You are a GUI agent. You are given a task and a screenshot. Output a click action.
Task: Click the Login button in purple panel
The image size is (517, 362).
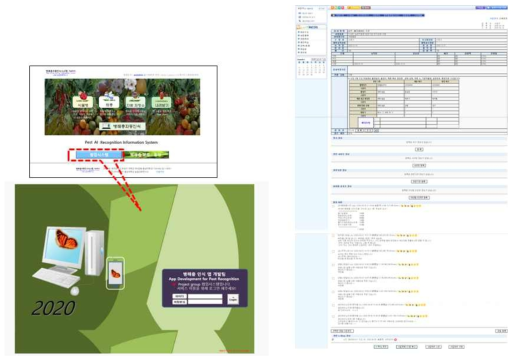tap(233, 299)
